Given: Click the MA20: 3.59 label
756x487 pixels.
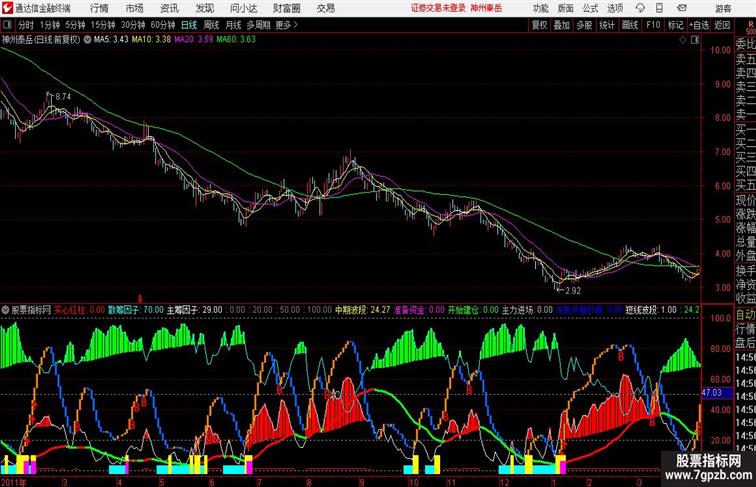Looking at the screenshot, I should pos(194,40).
